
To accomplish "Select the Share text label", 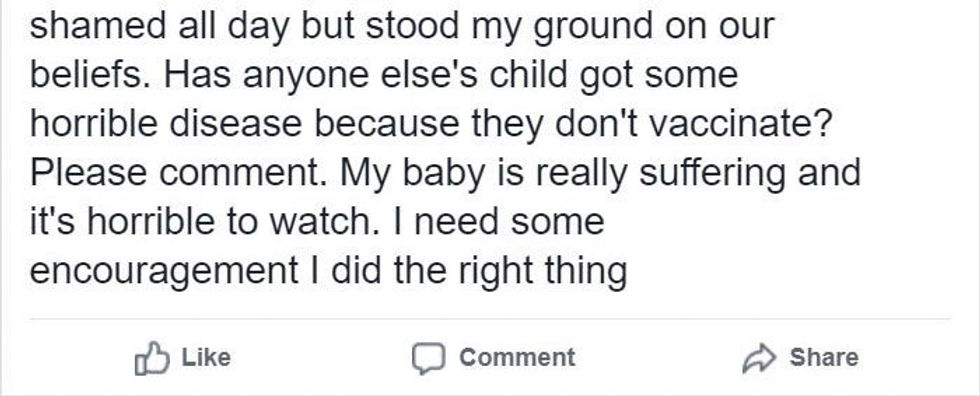I will (823, 357).
